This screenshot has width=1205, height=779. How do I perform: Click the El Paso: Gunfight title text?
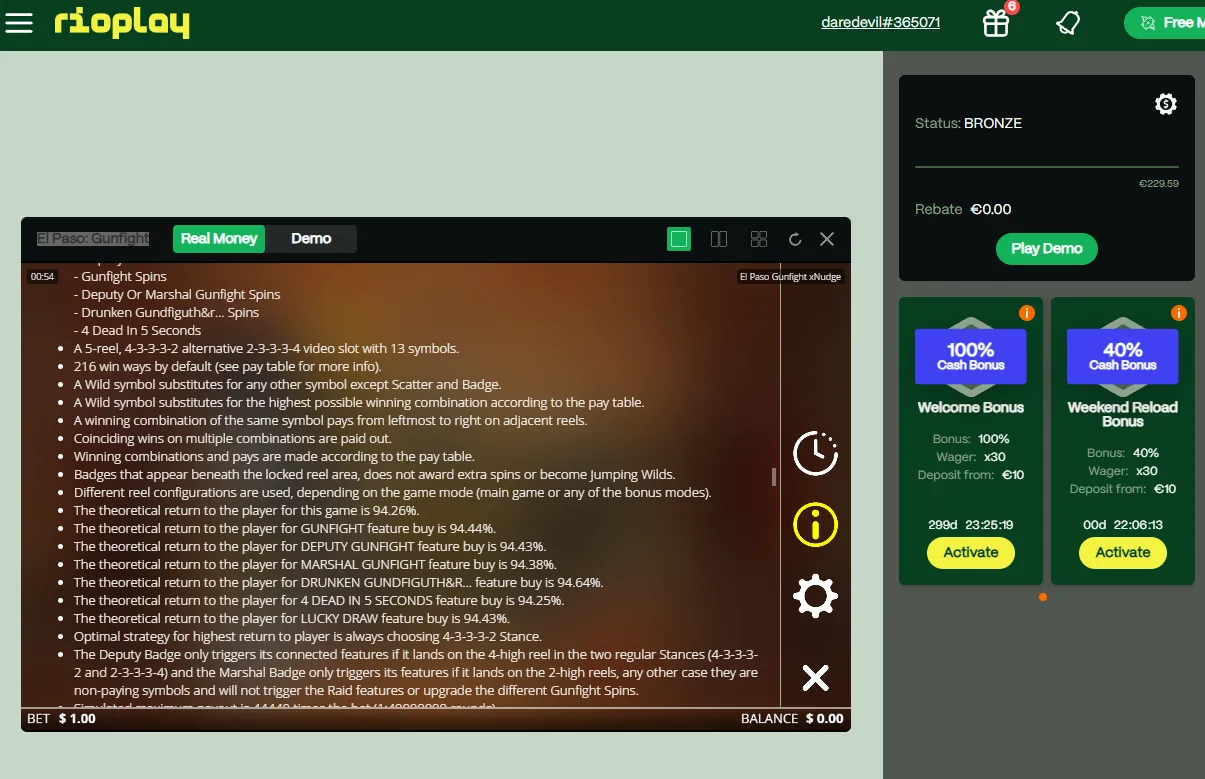click(93, 239)
